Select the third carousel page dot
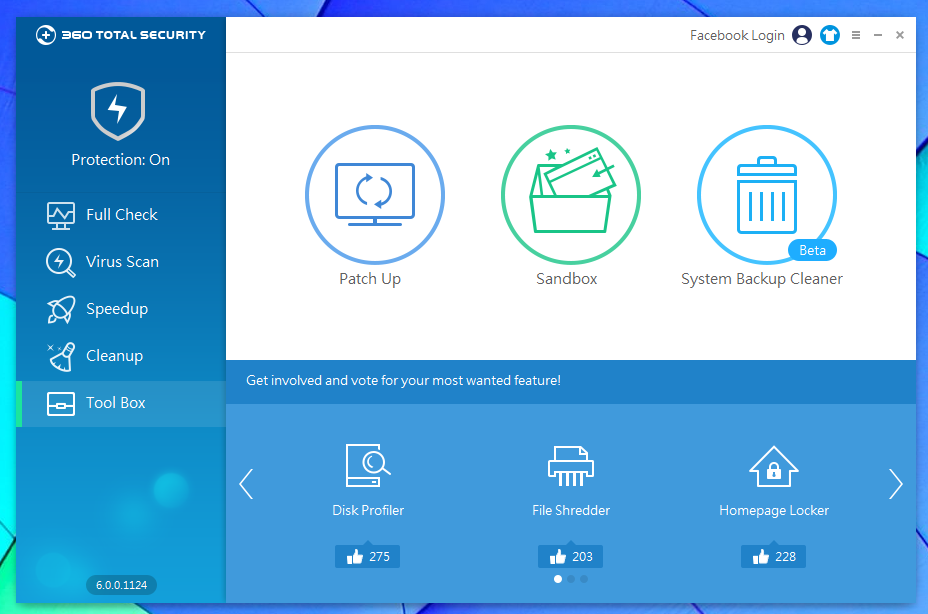Image resolution: width=928 pixels, height=614 pixels. 584,579
